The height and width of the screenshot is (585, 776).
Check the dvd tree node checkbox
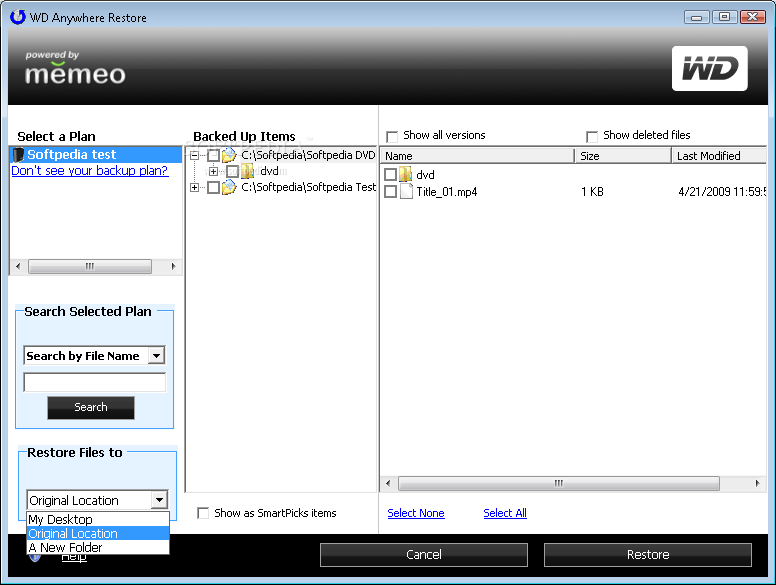coord(232,172)
